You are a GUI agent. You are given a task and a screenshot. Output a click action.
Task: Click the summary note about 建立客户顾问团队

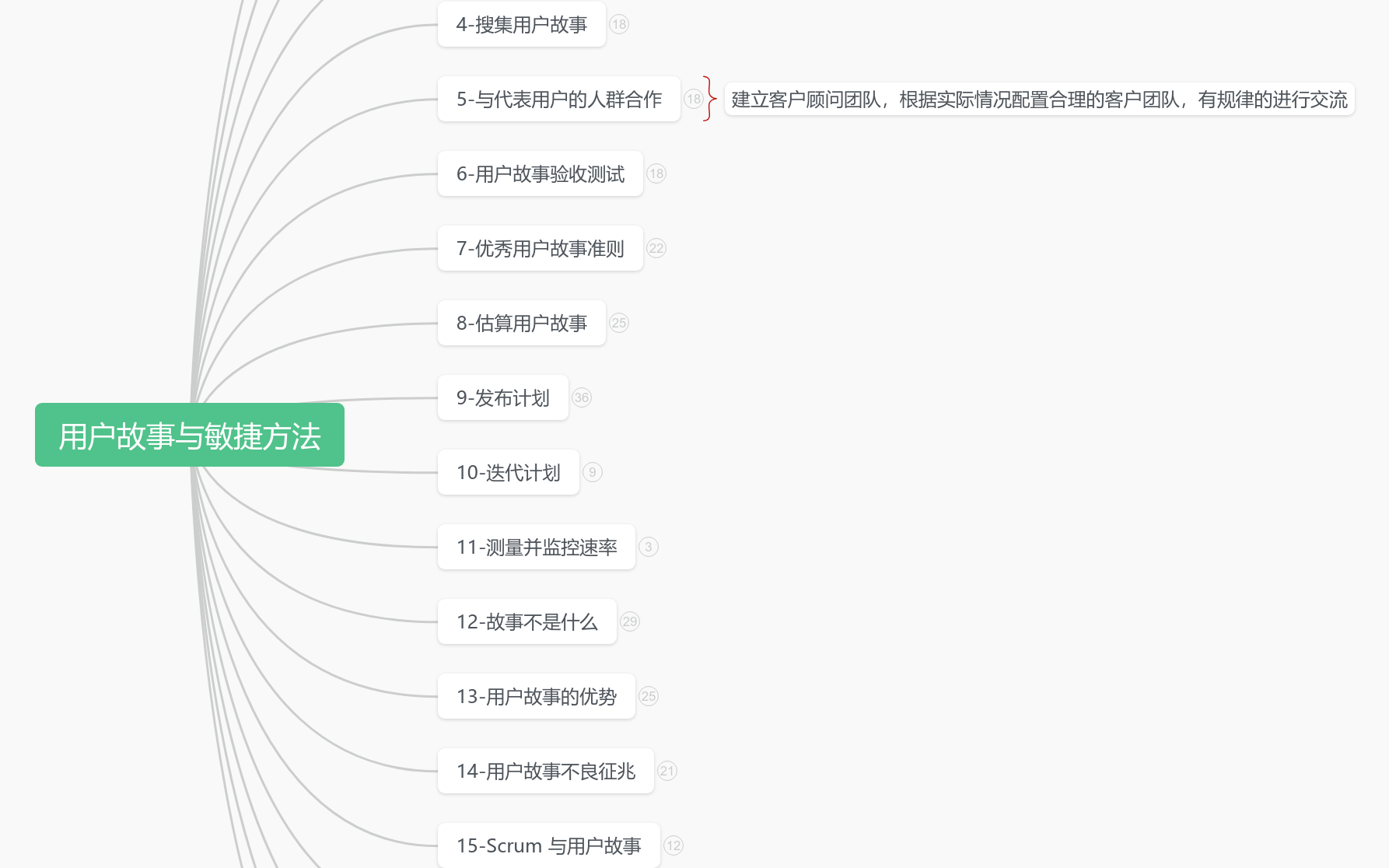tap(1039, 100)
